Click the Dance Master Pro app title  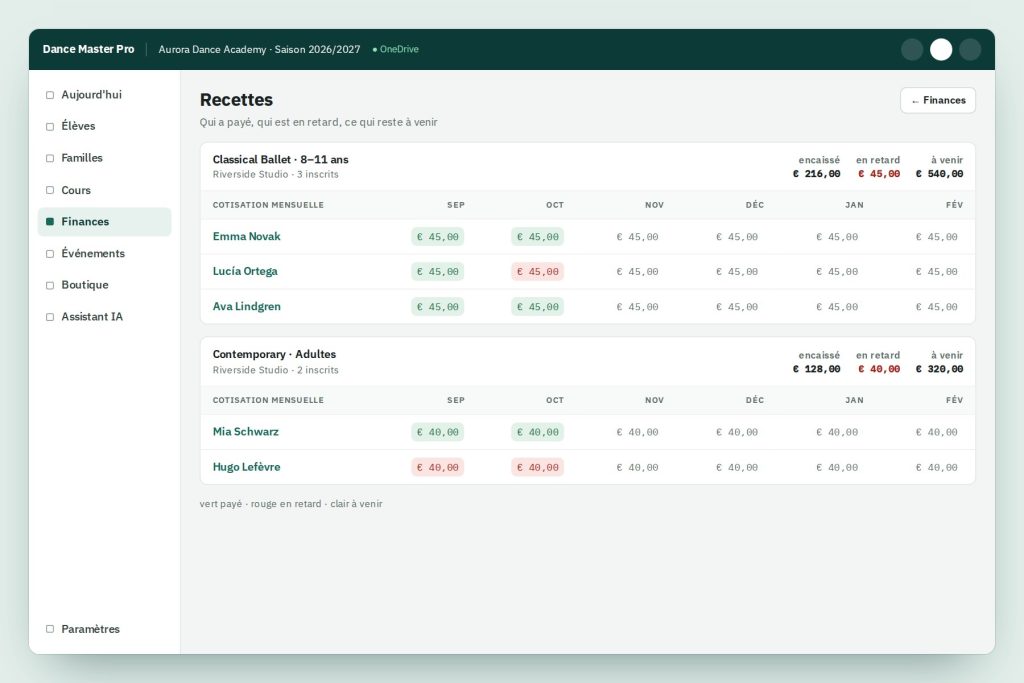point(88,49)
